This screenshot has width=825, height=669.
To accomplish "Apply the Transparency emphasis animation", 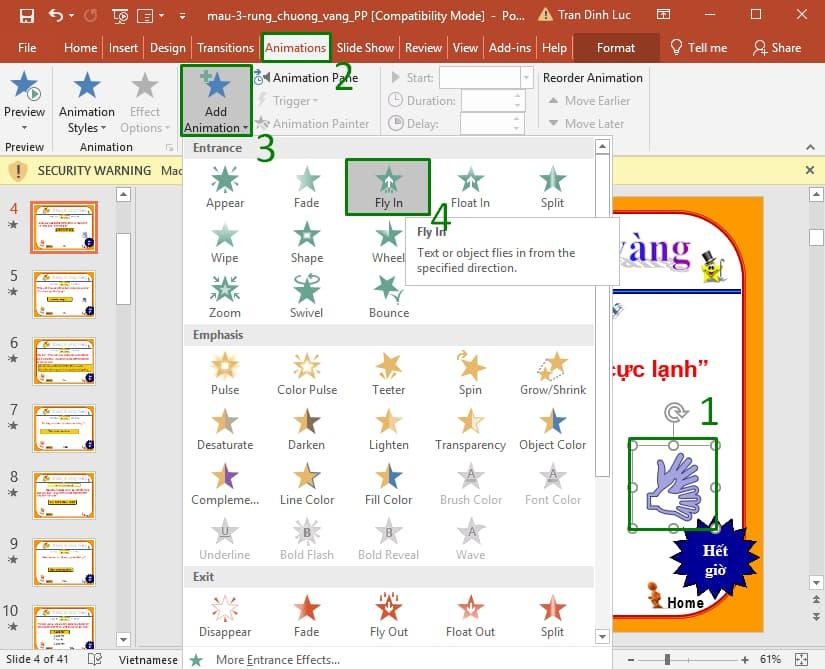I will pyautogui.click(x=470, y=429).
